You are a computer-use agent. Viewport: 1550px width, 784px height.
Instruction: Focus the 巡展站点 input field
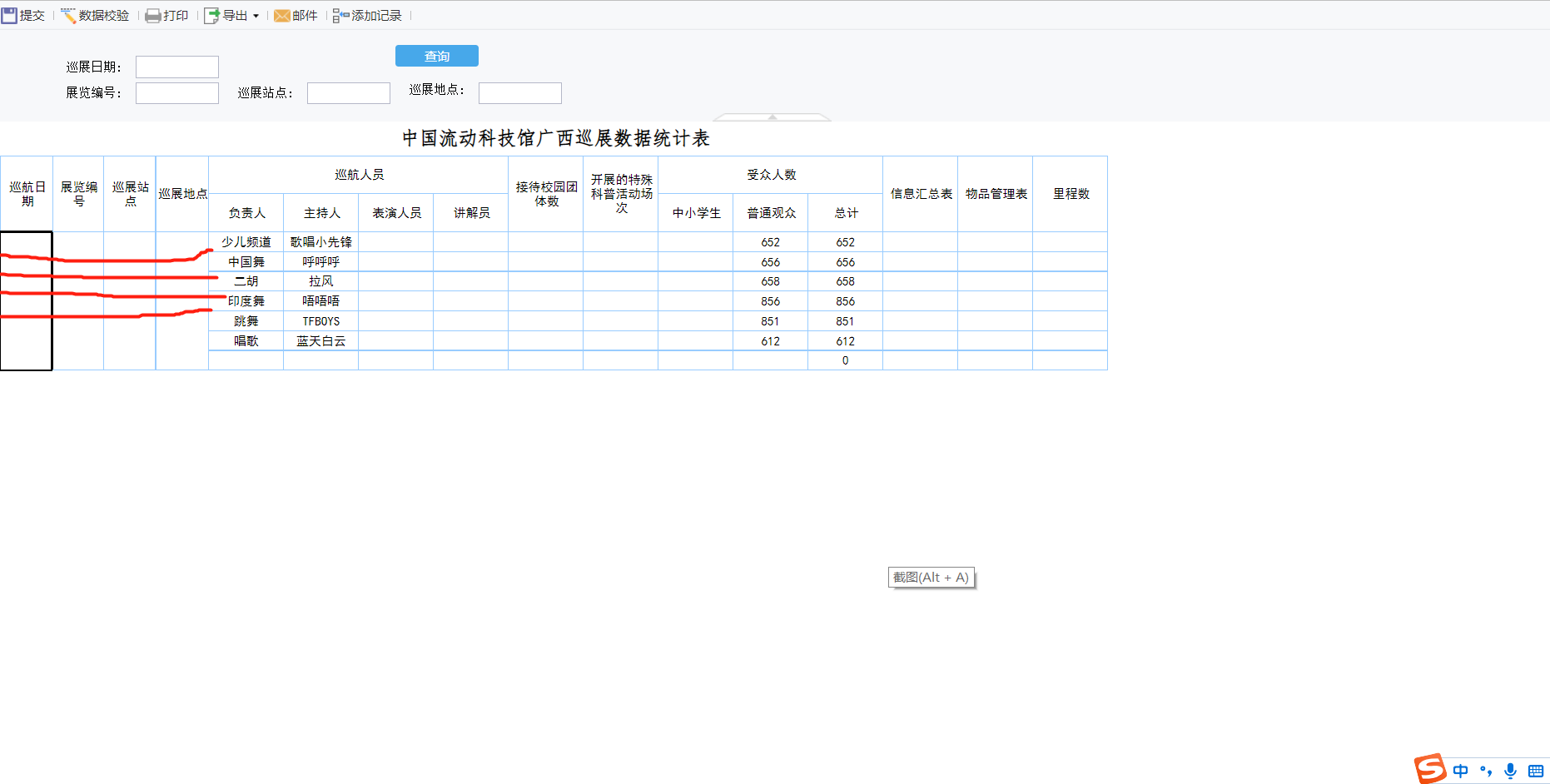click(349, 93)
